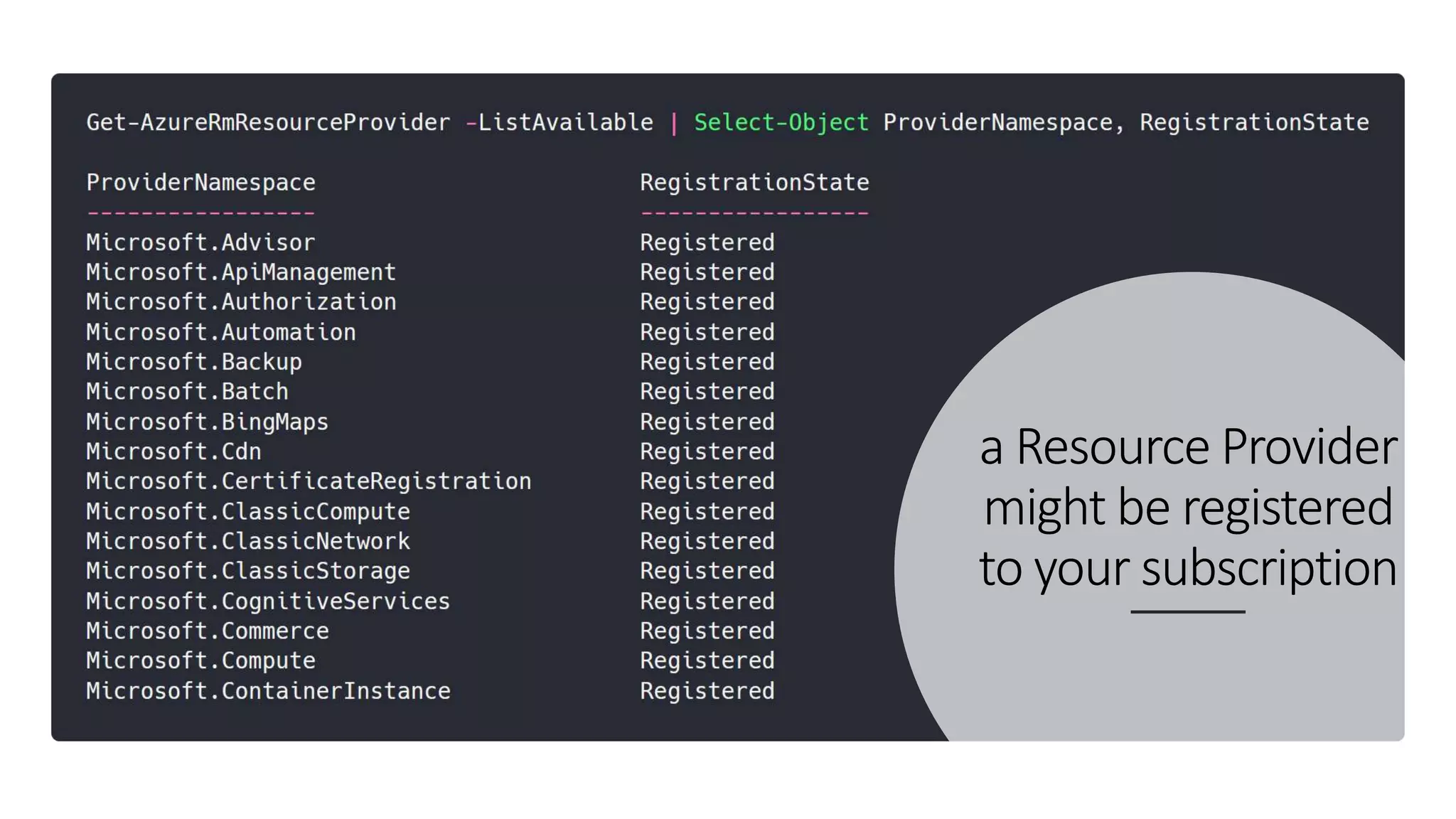1456x819 pixels.
Task: Click the 'might be registered' caption line
Action: pos(1188,508)
